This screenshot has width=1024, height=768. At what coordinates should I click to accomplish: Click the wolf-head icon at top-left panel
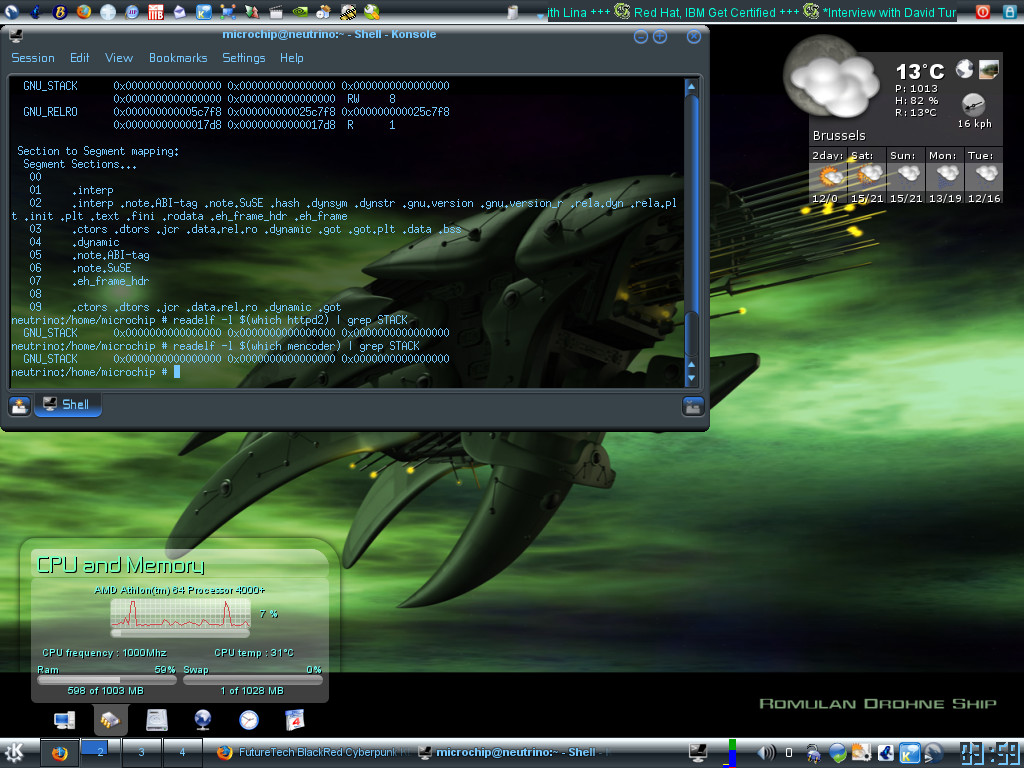point(12,11)
